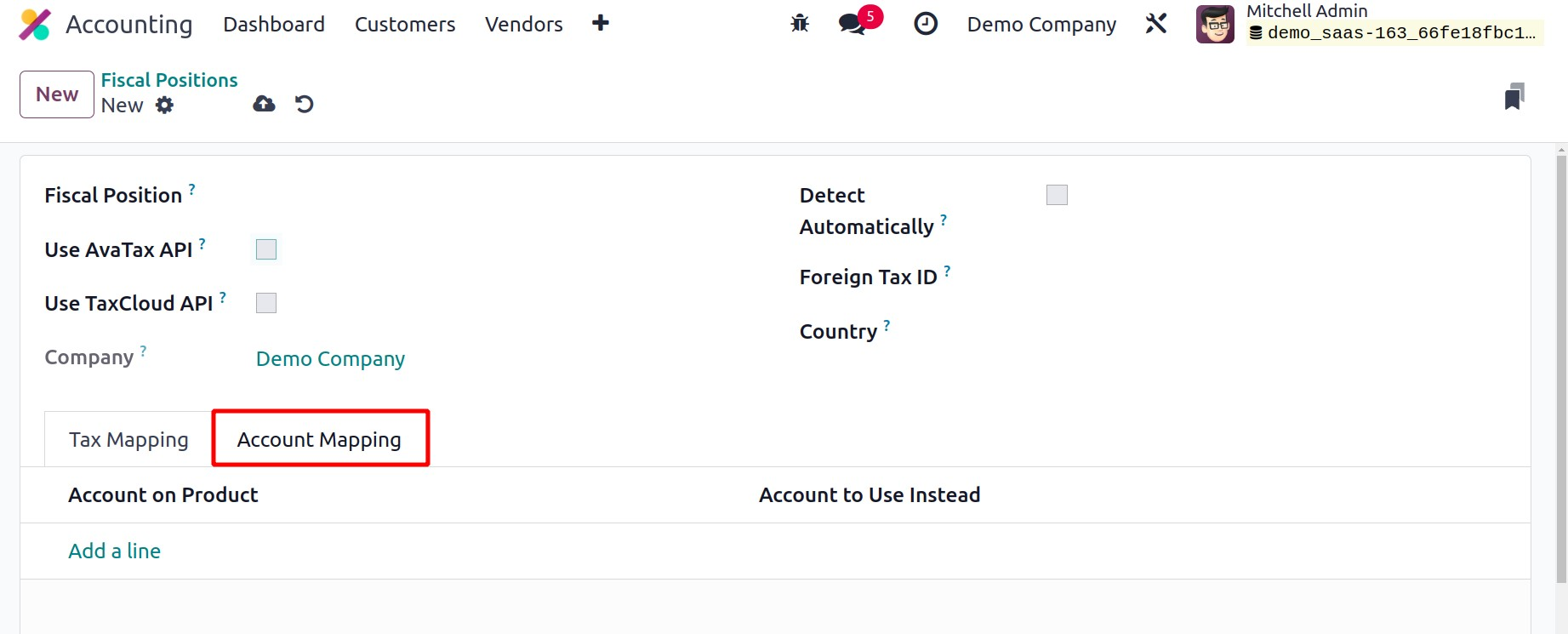Image resolution: width=1568 pixels, height=634 pixels.
Task: Open the activities clock icon
Action: click(x=925, y=24)
